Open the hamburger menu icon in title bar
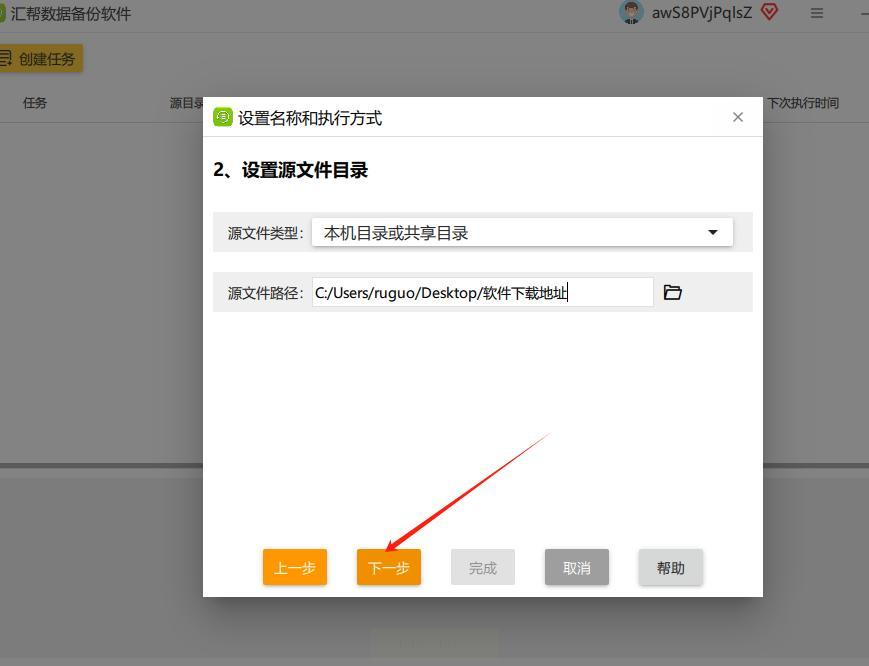Screen dimensions: 869x666 (816, 13)
